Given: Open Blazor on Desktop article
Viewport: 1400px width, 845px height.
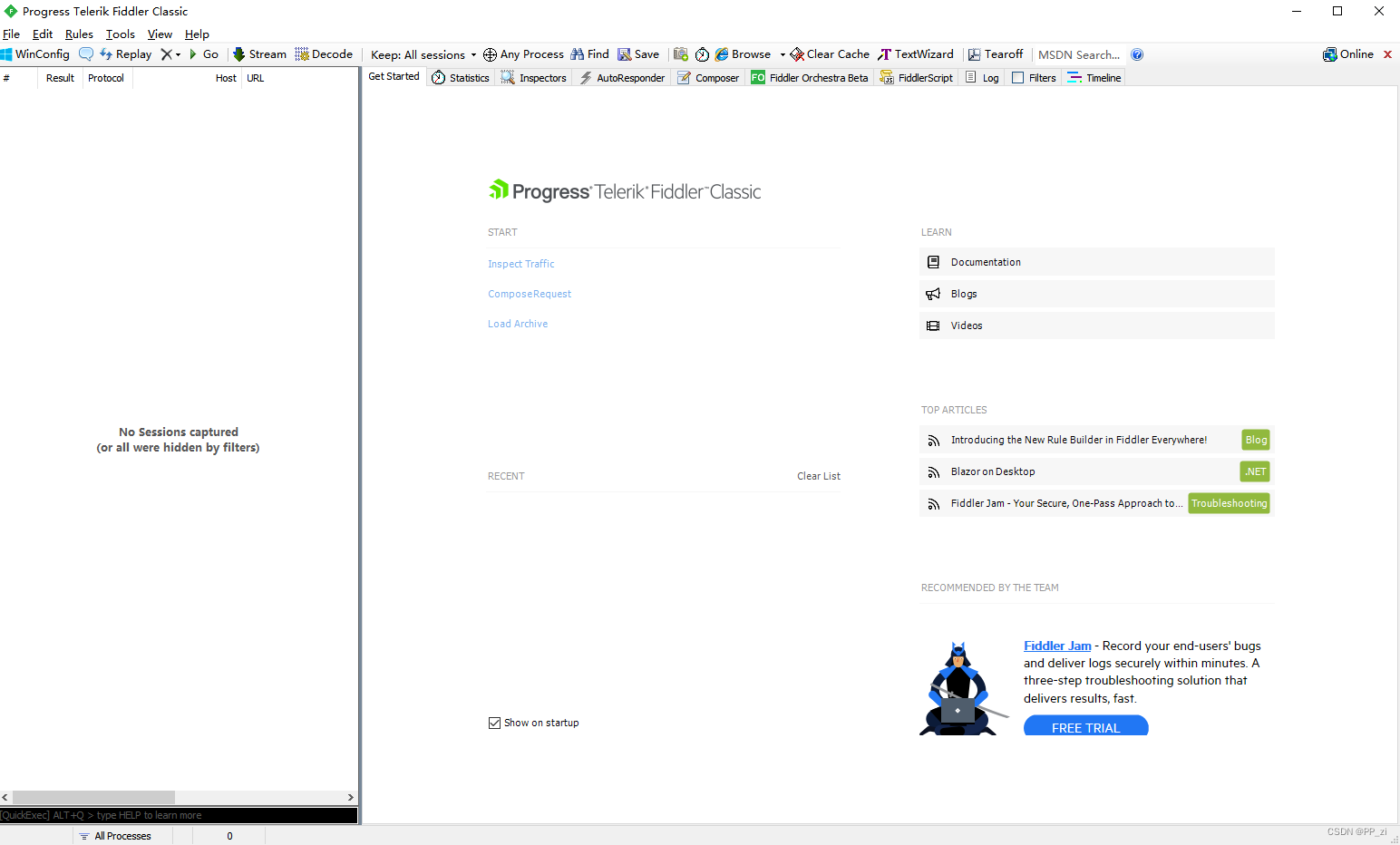Looking at the screenshot, I should click(x=993, y=471).
